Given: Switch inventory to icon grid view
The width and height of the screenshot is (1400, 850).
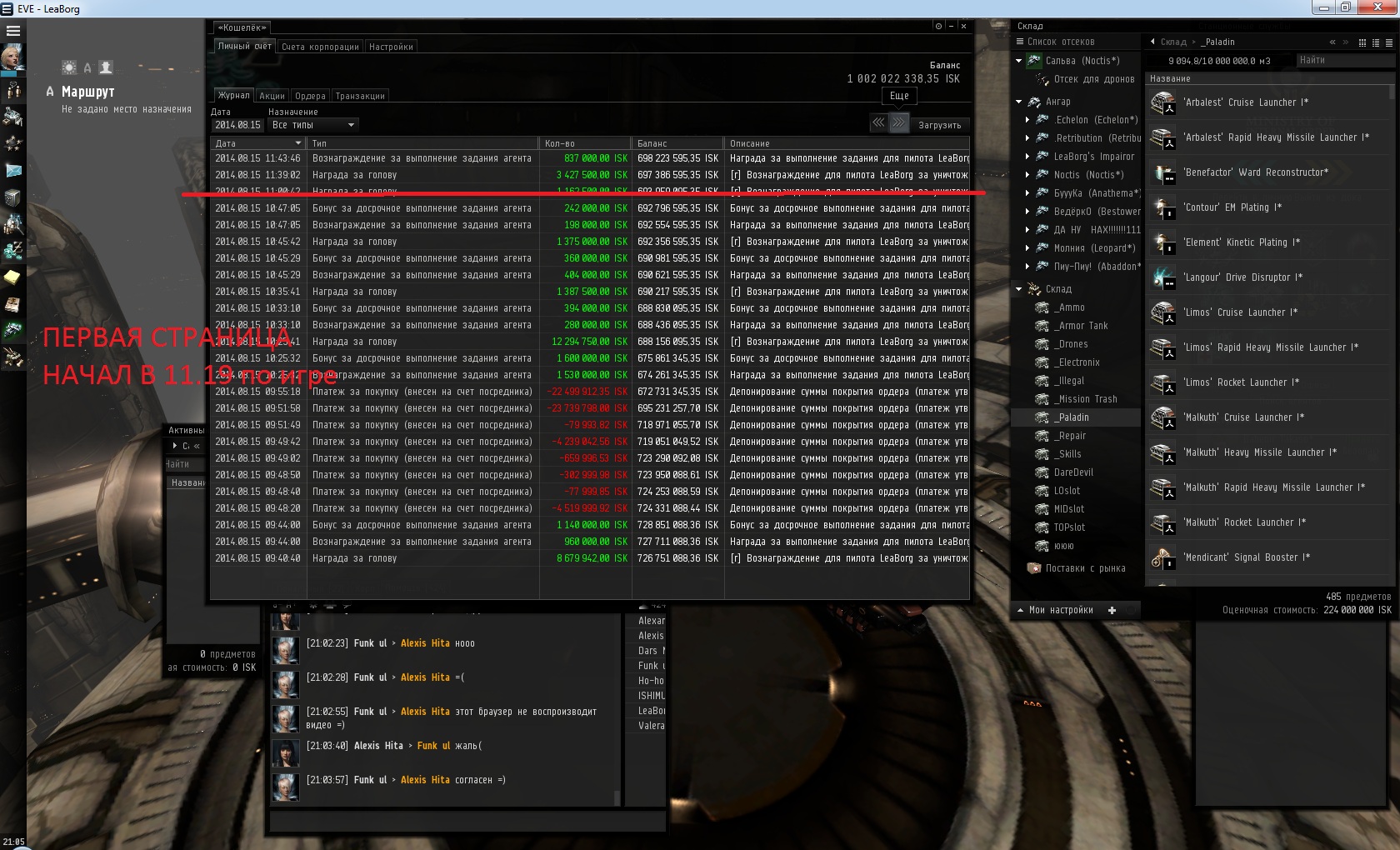Looking at the screenshot, I should [x=1362, y=42].
